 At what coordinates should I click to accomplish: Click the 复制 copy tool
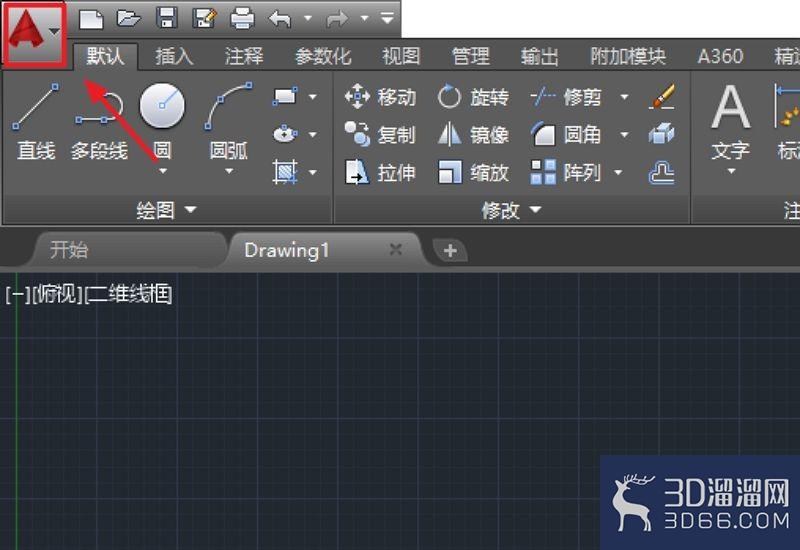381,135
